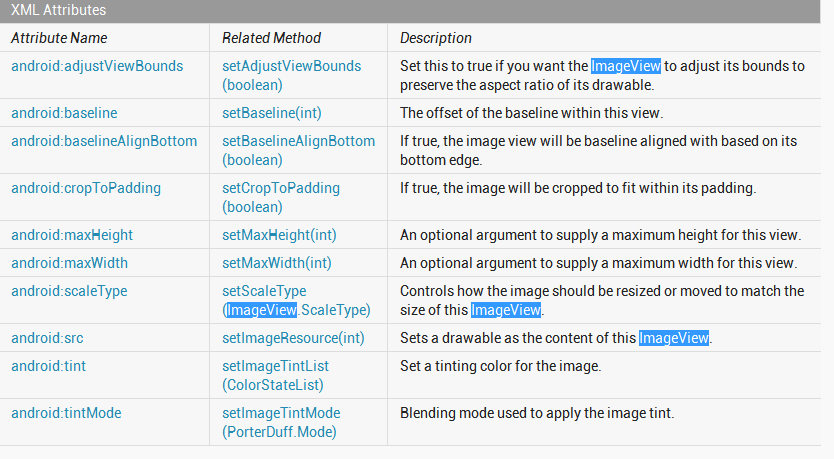Open the android:baseline attribute link

coord(64,113)
